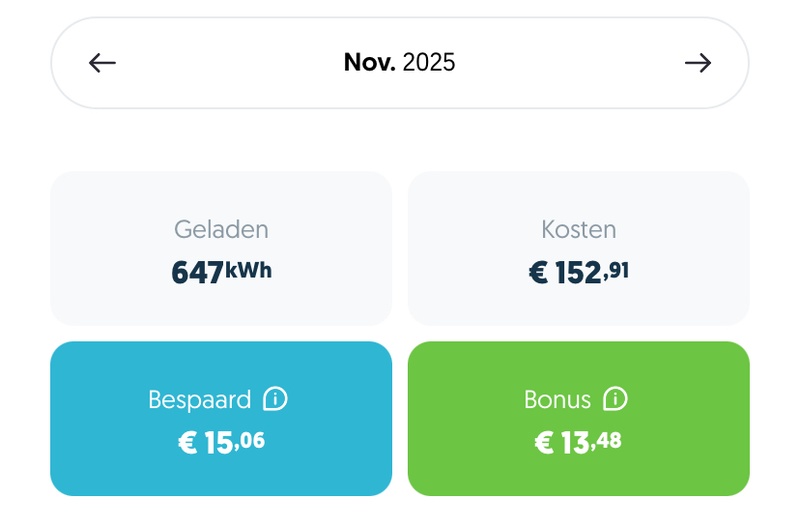Screen dimensions: 800x528
Task: Click the bold Nov. month text
Action: (369, 63)
